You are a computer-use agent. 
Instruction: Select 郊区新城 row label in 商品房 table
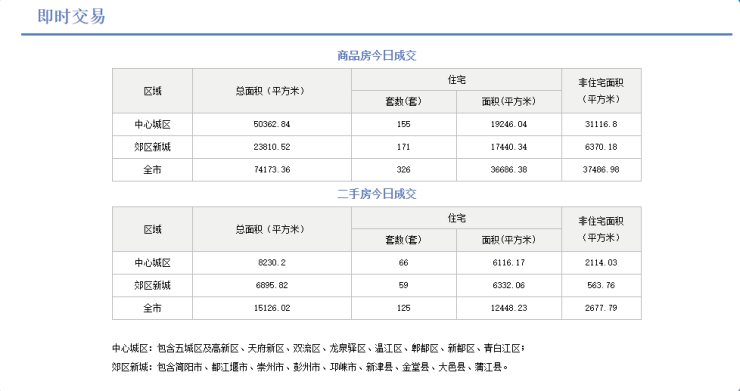coord(152,147)
